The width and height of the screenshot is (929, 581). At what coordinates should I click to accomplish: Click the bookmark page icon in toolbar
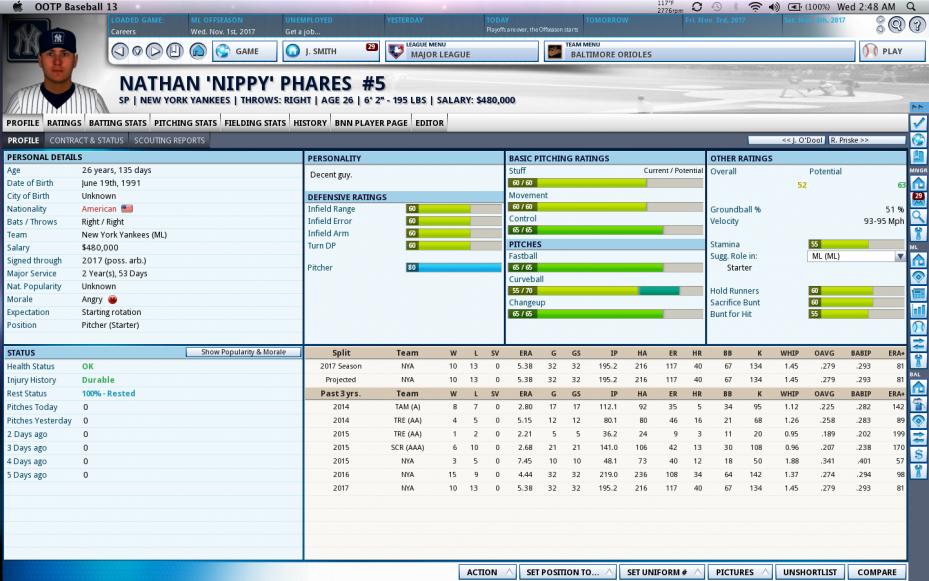tap(174, 51)
